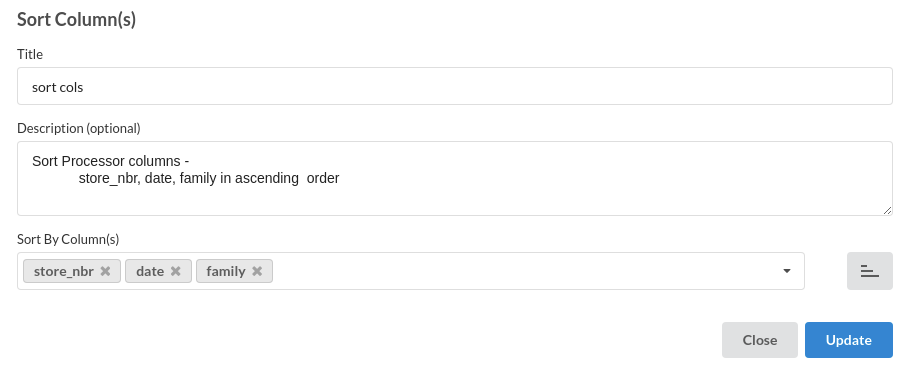
Task: Click into the Title input field
Action: [x=454, y=86]
